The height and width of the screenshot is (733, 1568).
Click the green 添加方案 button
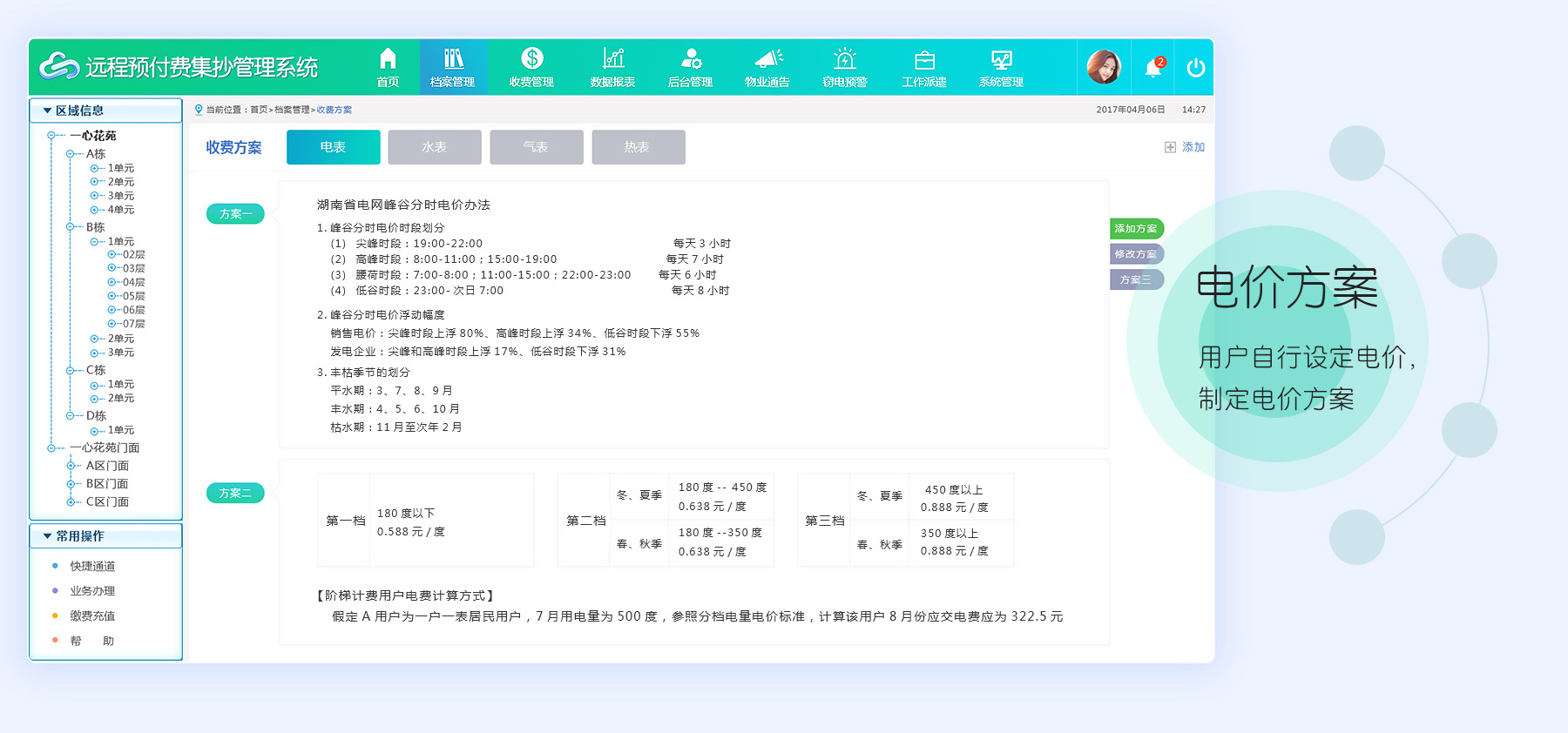[1135, 228]
